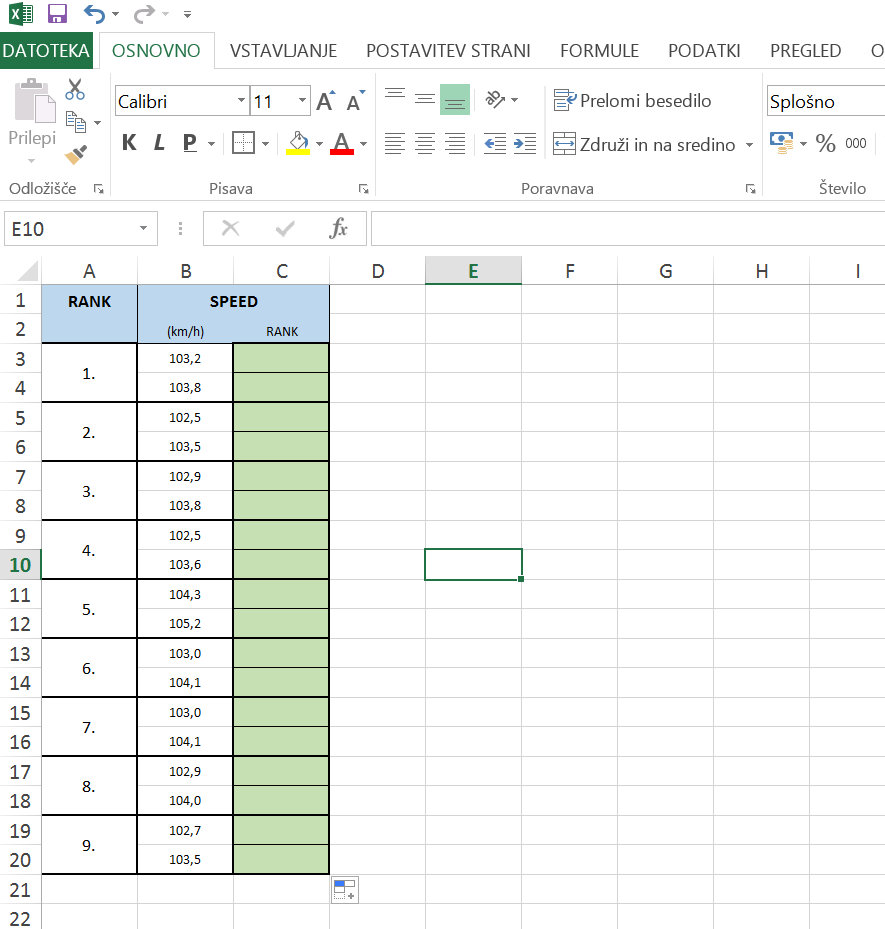Open the font size 11 dropdown
The height and width of the screenshot is (929, 885).
pyautogui.click(x=303, y=101)
